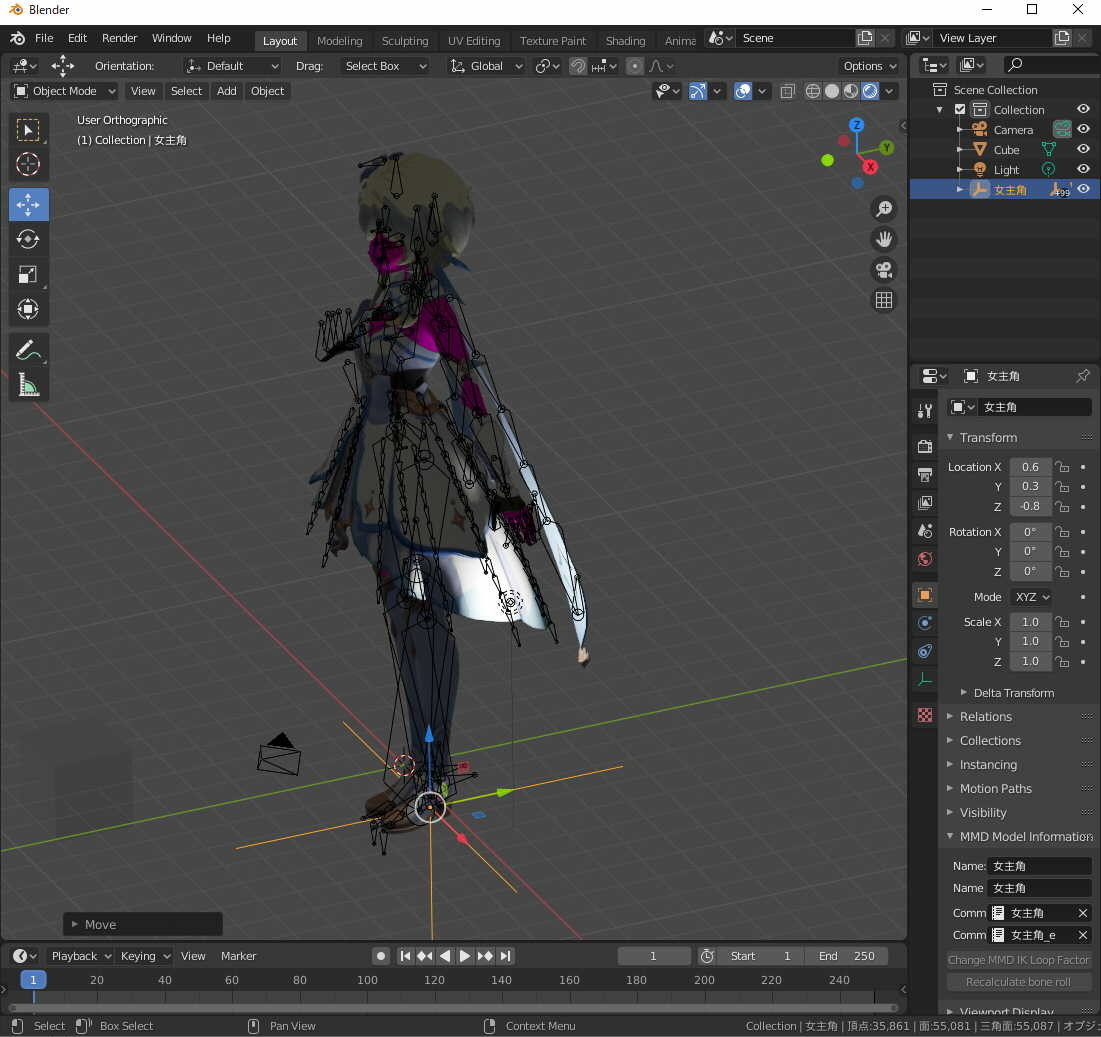The height and width of the screenshot is (1037, 1101).
Task: Lock Location X value
Action: coord(1062,467)
